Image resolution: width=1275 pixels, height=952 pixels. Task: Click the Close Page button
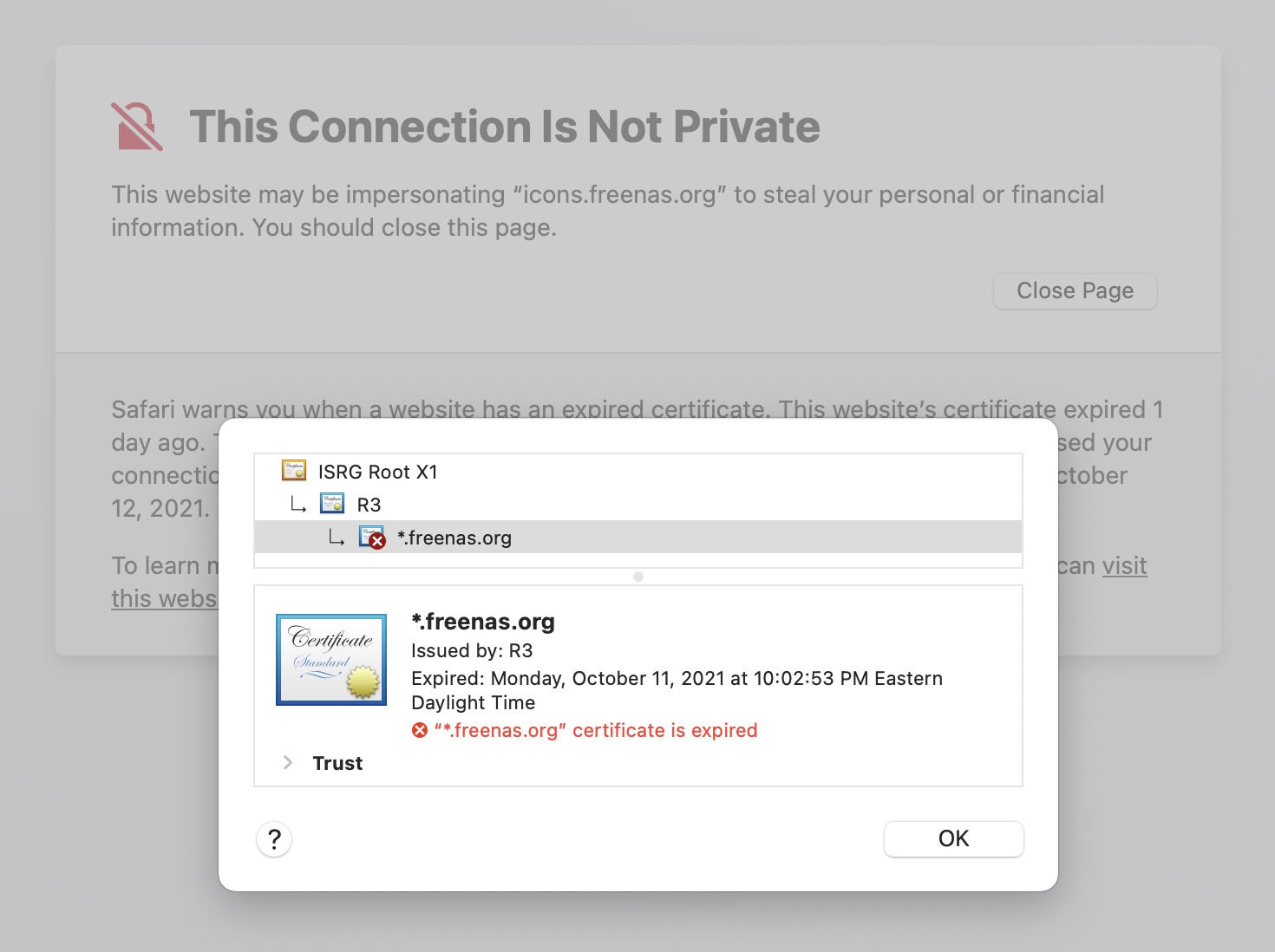click(1076, 290)
